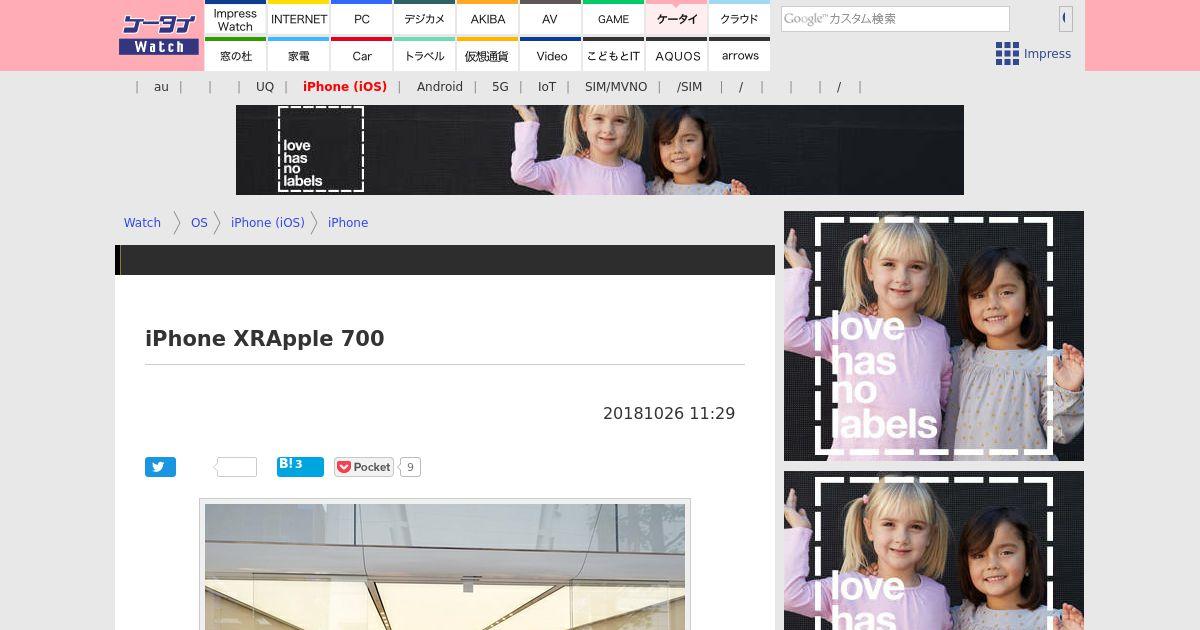Open the 仮想通貨 Watch tab
1200x630 pixels.
488,55
